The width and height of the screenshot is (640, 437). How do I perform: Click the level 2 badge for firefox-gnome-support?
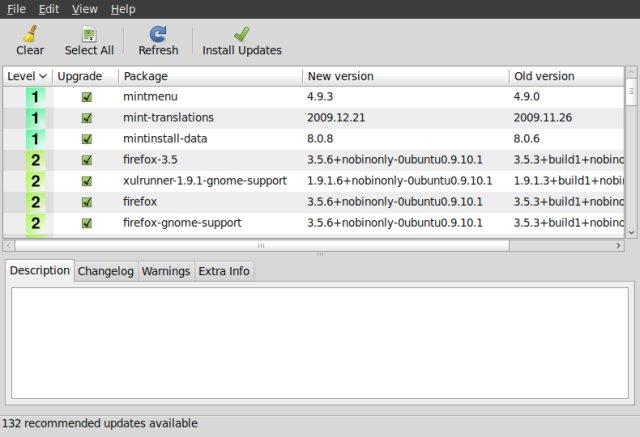36,223
